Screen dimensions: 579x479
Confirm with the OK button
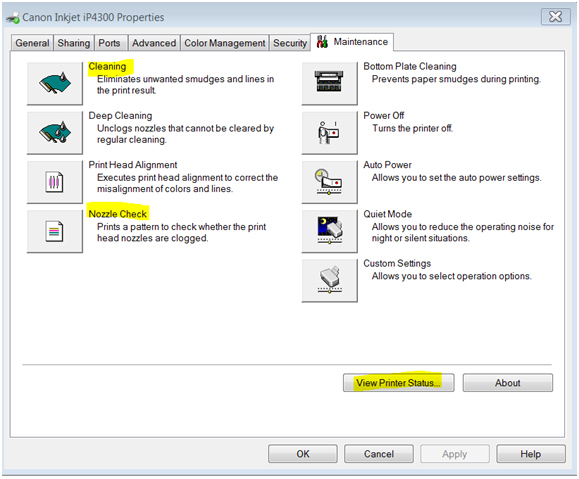pyautogui.click(x=303, y=454)
